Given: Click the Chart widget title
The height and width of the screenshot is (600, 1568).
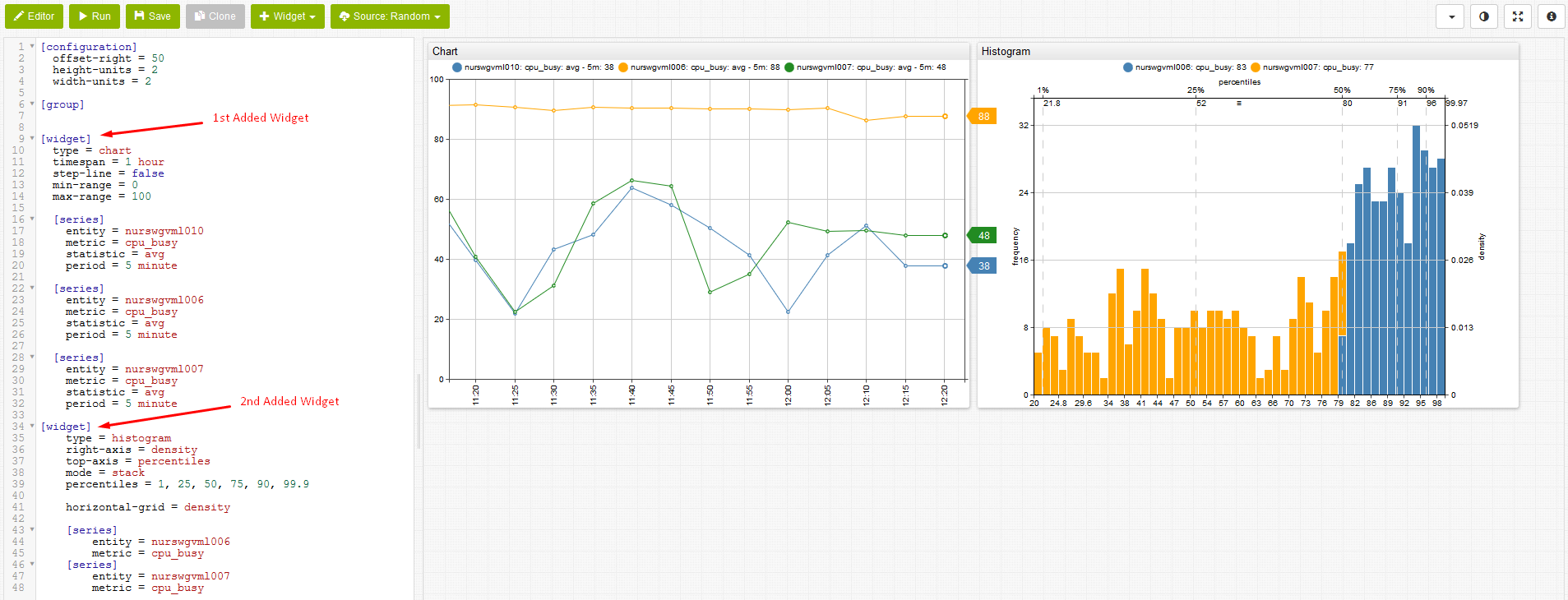Looking at the screenshot, I should coord(445,51).
